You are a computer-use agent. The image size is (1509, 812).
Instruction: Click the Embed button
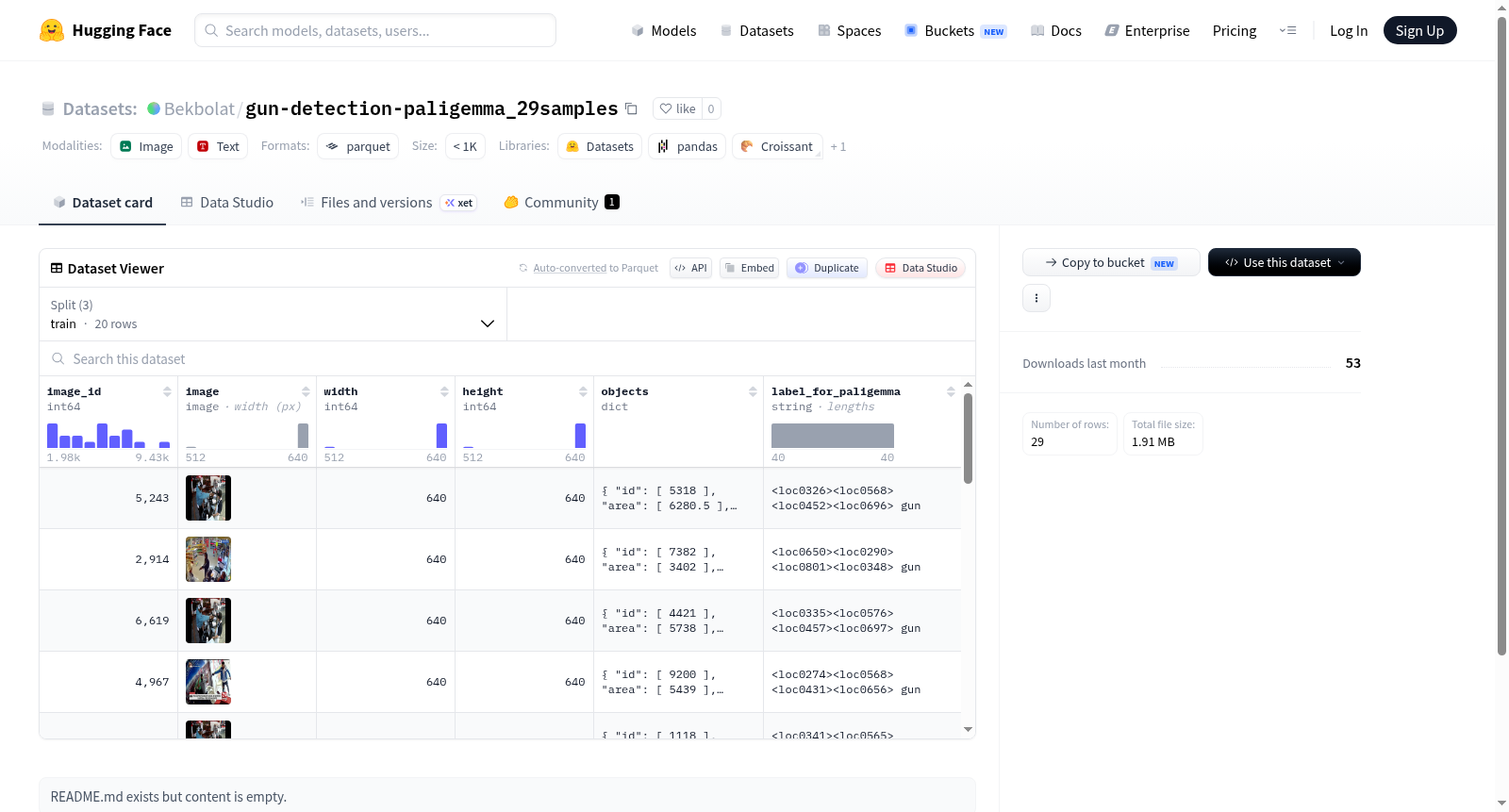748,268
